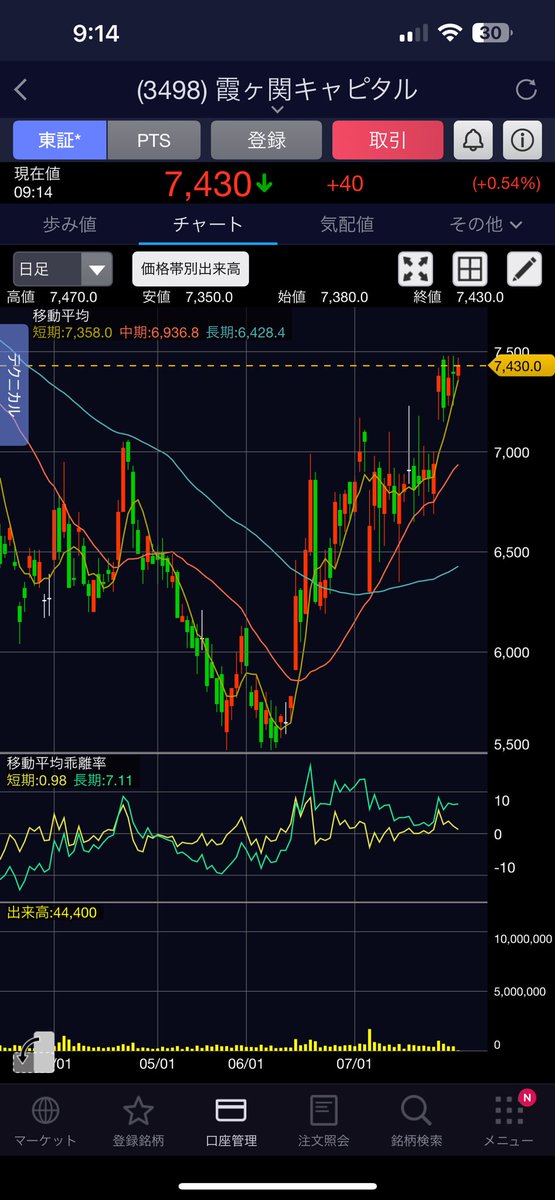Tap the 06/01 date axis label

[246, 1065]
